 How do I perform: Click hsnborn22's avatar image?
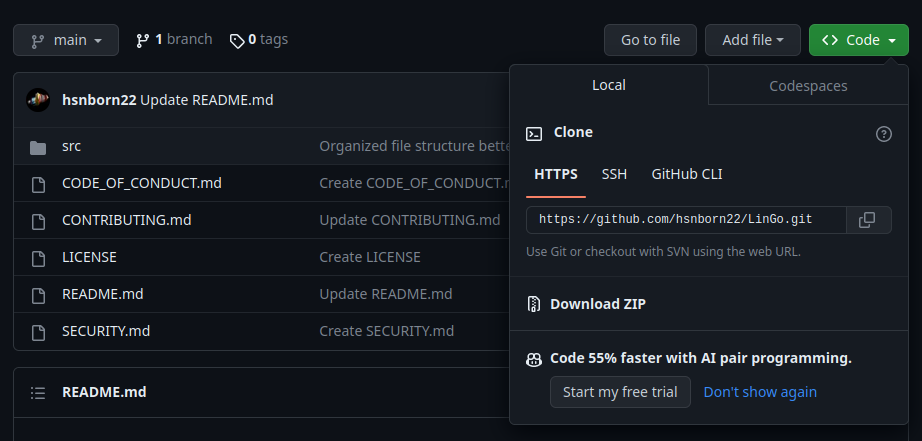[38, 100]
